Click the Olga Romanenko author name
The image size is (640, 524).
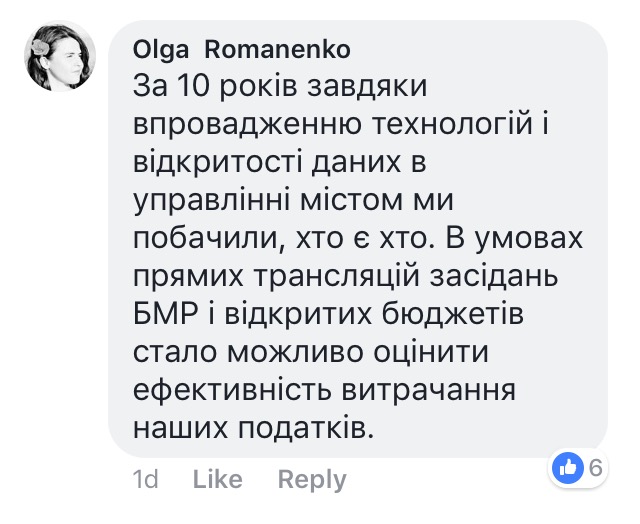pyautogui.click(x=242, y=50)
